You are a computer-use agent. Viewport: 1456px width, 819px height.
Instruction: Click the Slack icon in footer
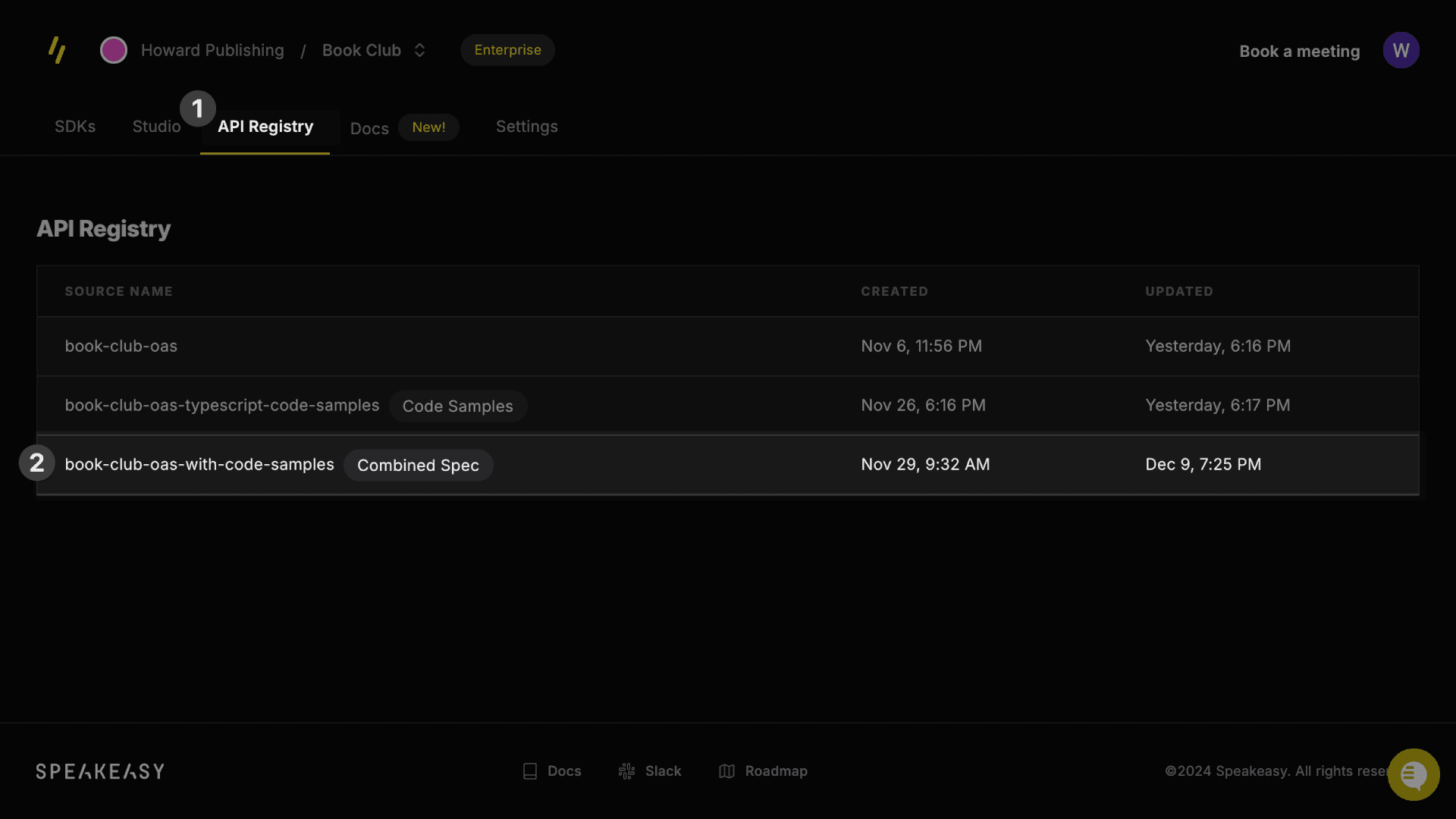626,771
